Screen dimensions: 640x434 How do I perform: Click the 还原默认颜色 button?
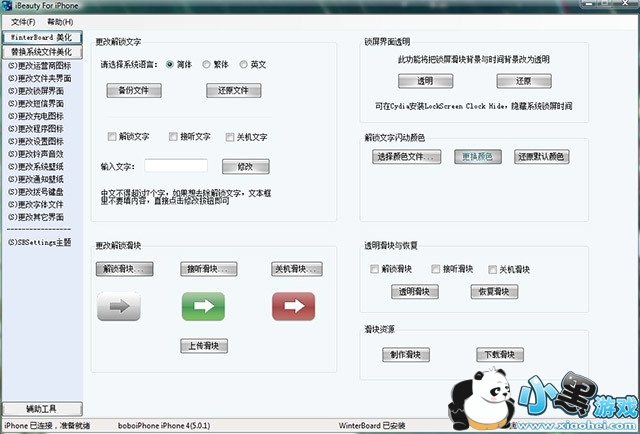[542, 157]
